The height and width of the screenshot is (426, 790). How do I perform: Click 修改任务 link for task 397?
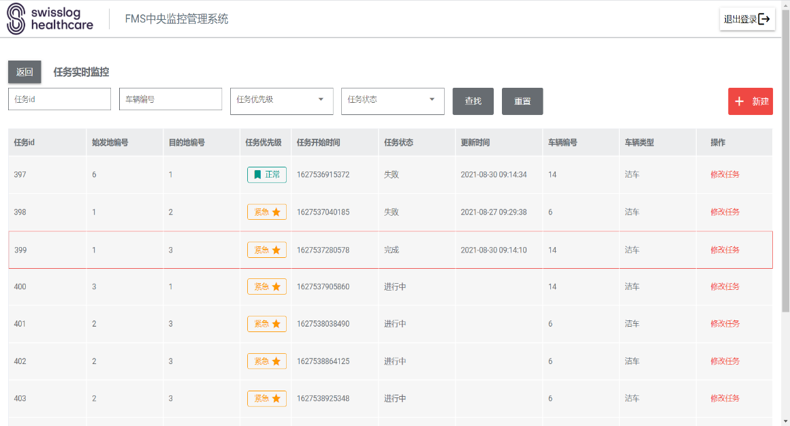[x=725, y=175]
